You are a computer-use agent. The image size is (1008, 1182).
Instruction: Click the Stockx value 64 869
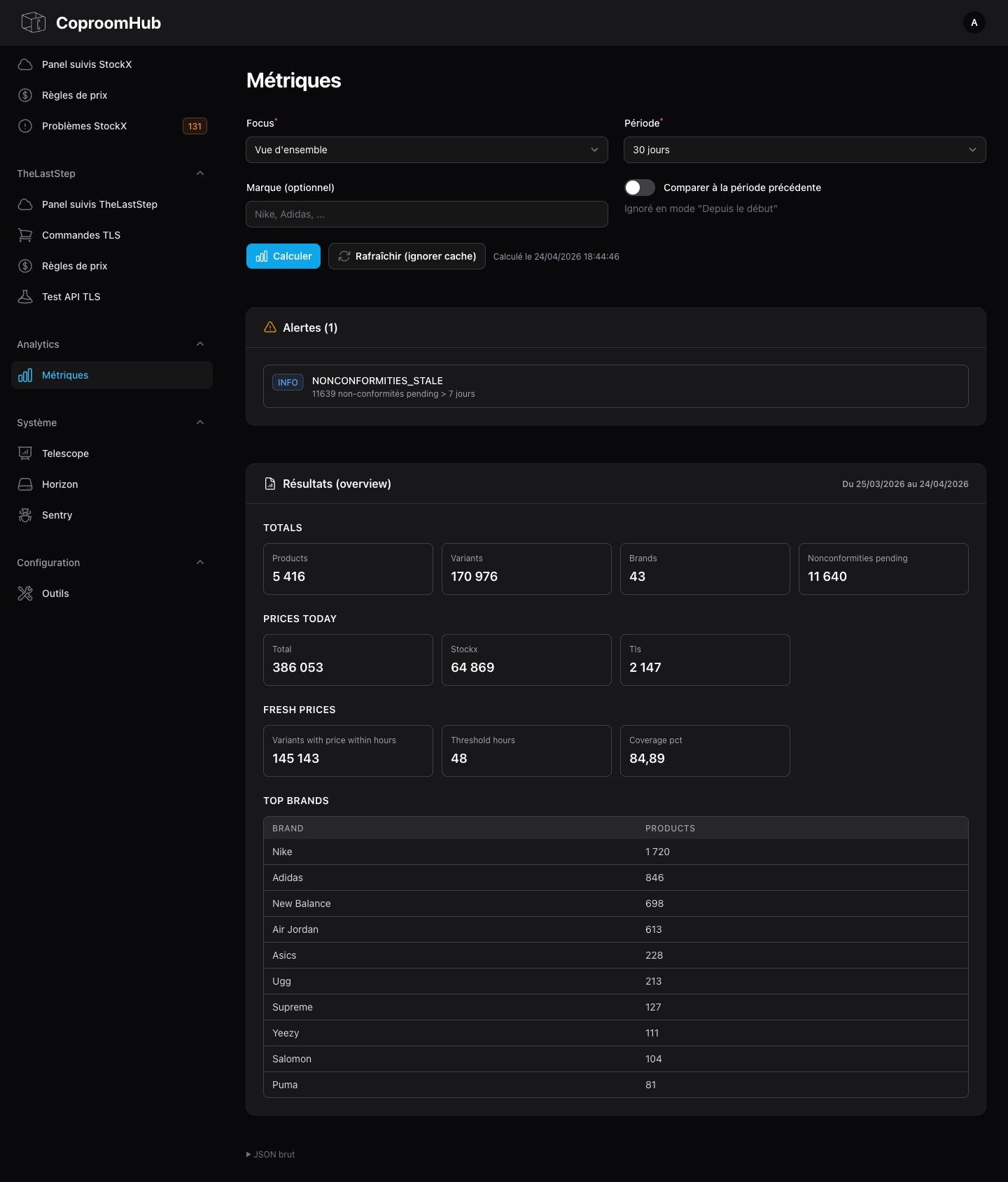click(x=472, y=668)
